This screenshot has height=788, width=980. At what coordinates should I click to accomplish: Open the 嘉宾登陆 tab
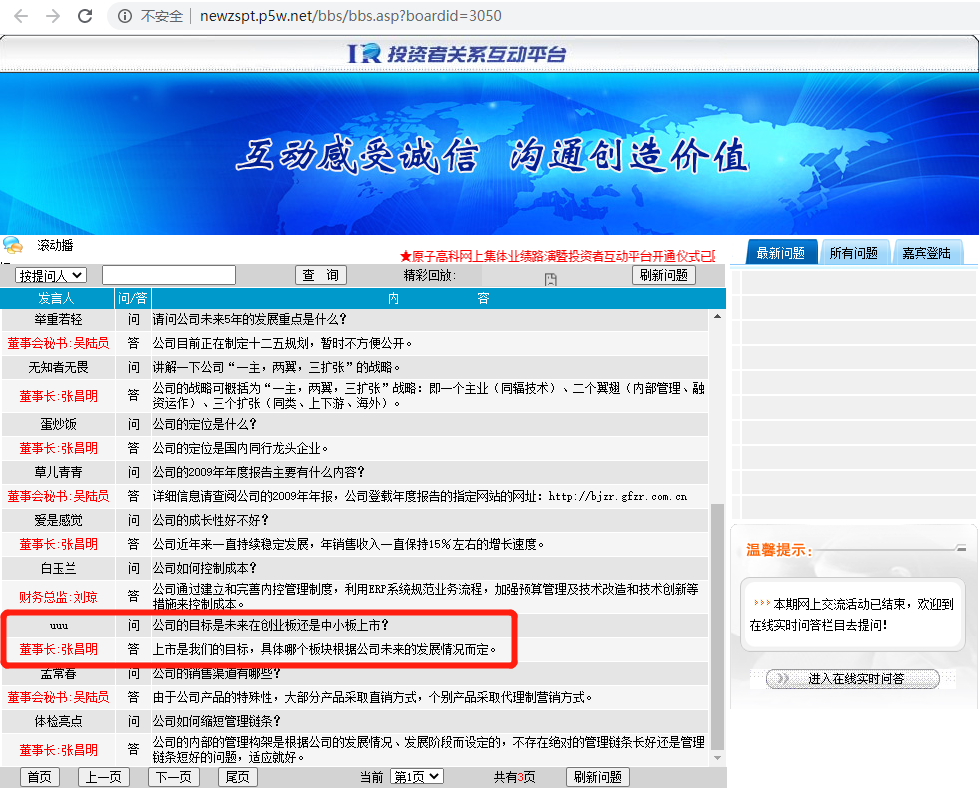pyautogui.click(x=926, y=254)
